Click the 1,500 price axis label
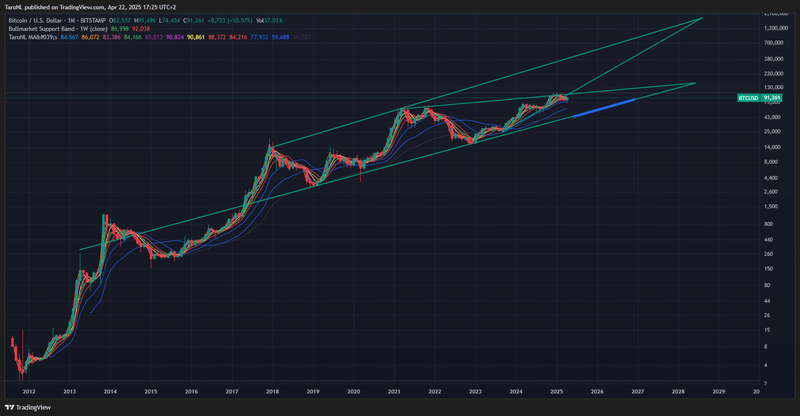This screenshot has height=416, width=800. pyautogui.click(x=771, y=207)
